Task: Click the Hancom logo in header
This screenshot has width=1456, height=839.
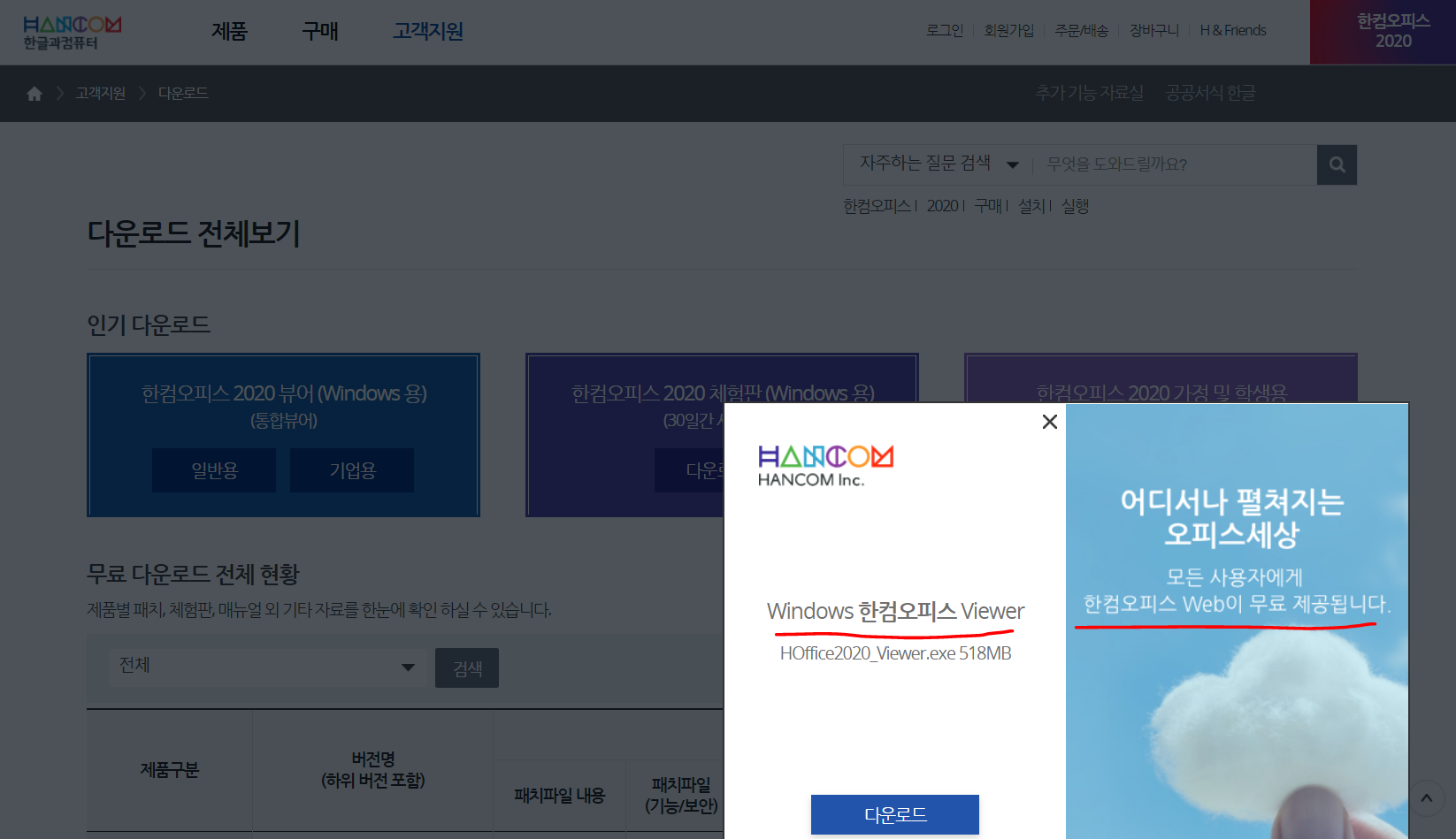Action: (73, 33)
